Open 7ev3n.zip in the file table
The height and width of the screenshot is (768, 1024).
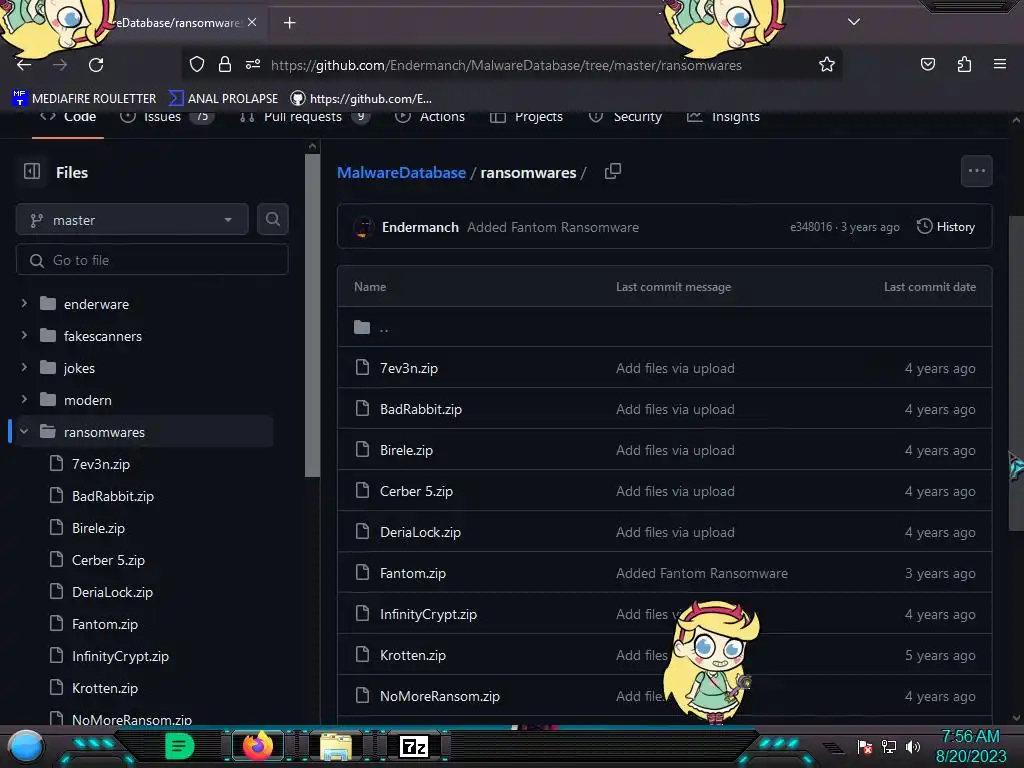[x=409, y=368]
